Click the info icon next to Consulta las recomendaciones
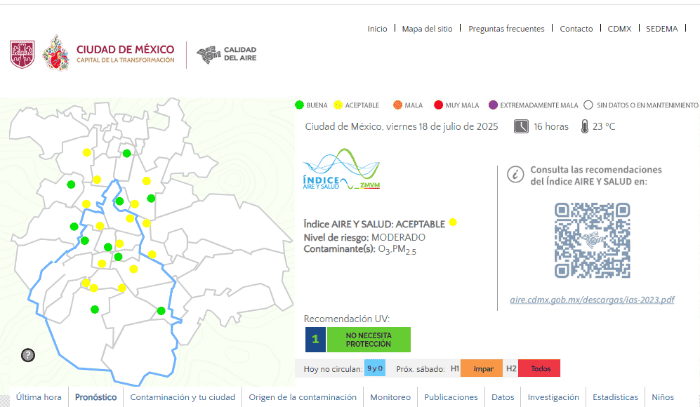This screenshot has width=700, height=407. tap(515, 174)
